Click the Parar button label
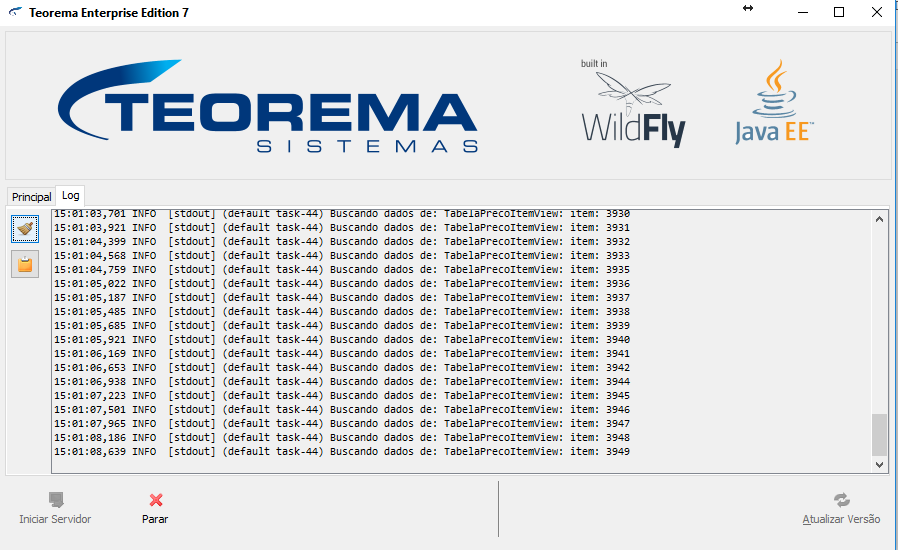The image size is (898, 550). click(x=155, y=519)
